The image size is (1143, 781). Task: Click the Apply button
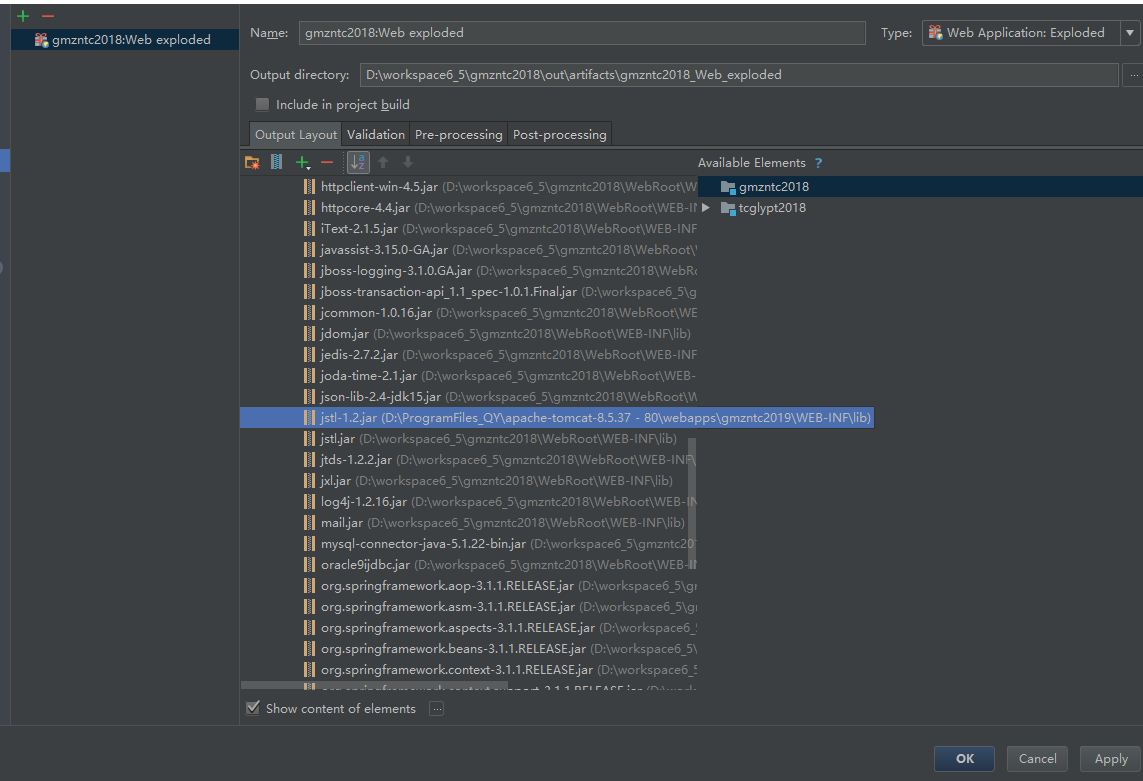1111,759
